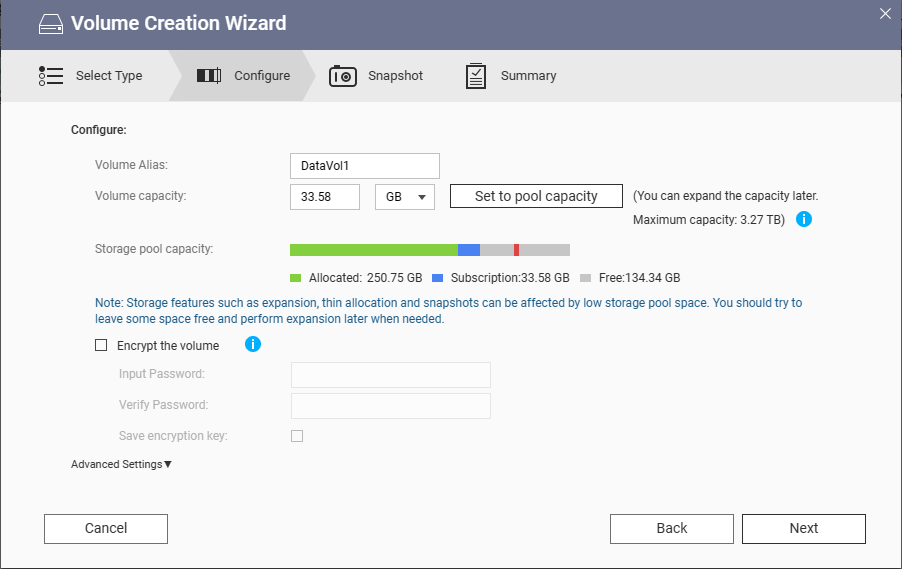Go to the Summary step tab
This screenshot has width=902, height=569.
511,76
